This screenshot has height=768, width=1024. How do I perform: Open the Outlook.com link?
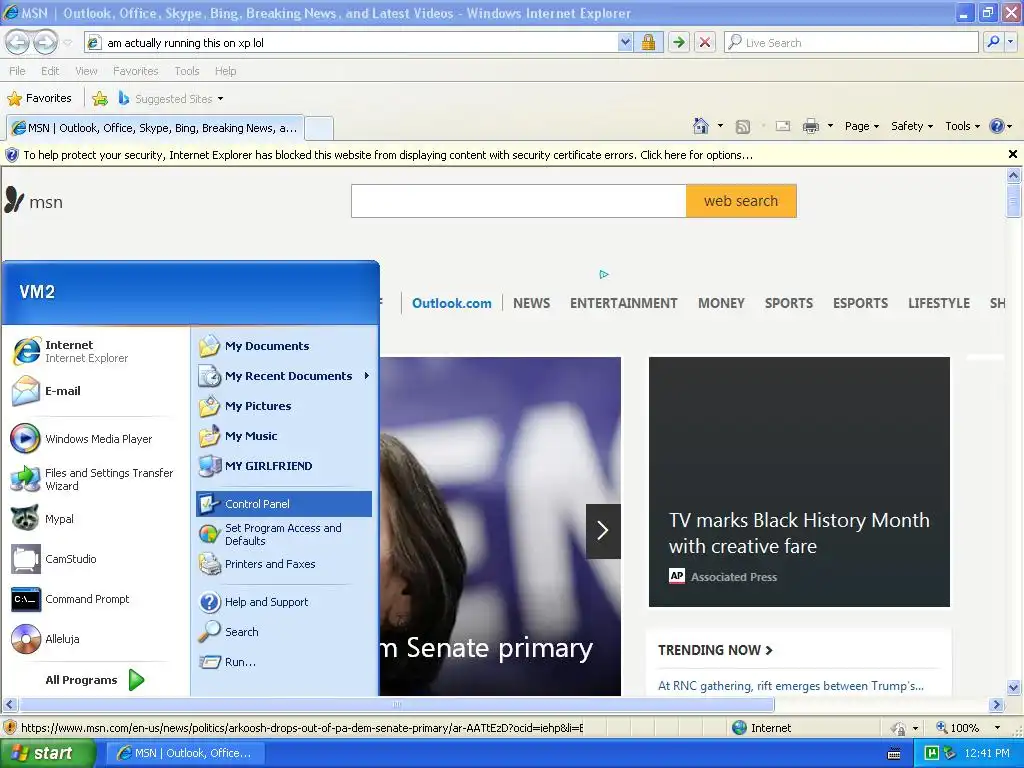(451, 303)
